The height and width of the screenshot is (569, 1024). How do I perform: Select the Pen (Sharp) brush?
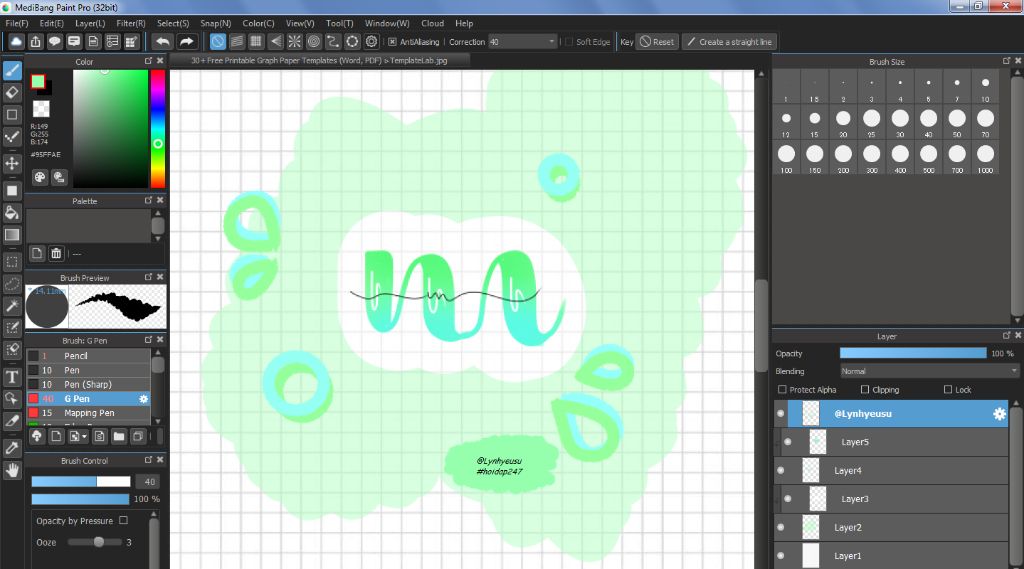click(x=89, y=384)
